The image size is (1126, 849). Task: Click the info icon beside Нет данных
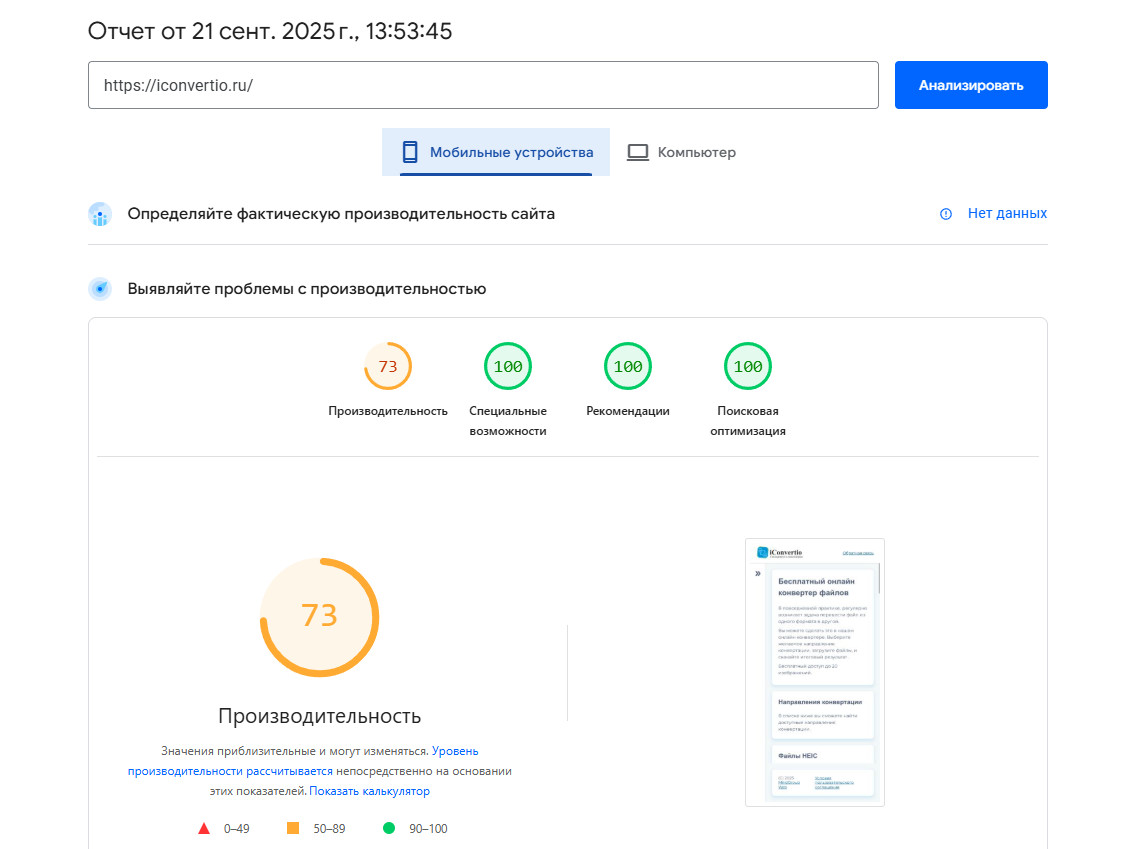pyautogui.click(x=946, y=214)
